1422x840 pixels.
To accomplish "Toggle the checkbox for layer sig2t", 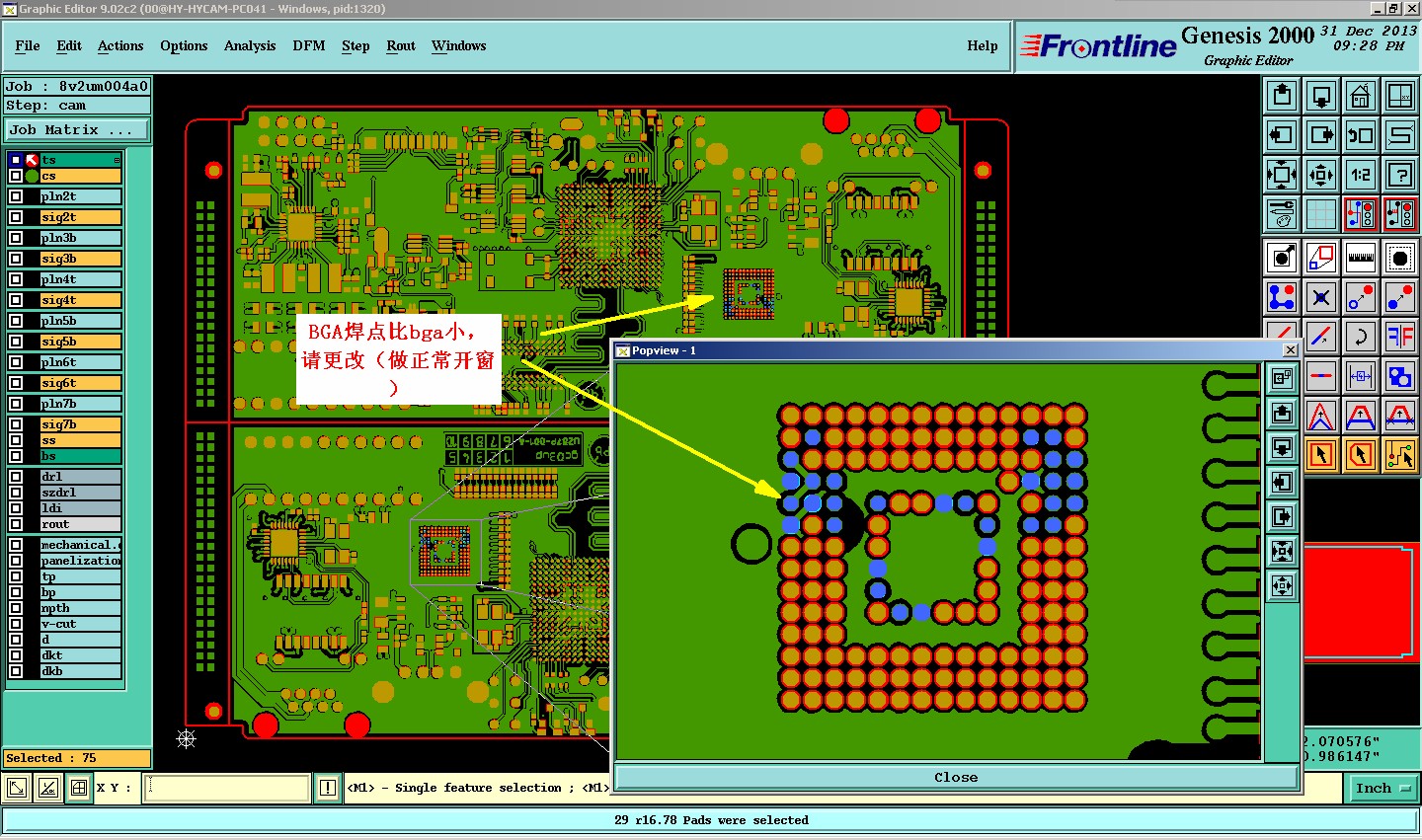I will [16, 217].
